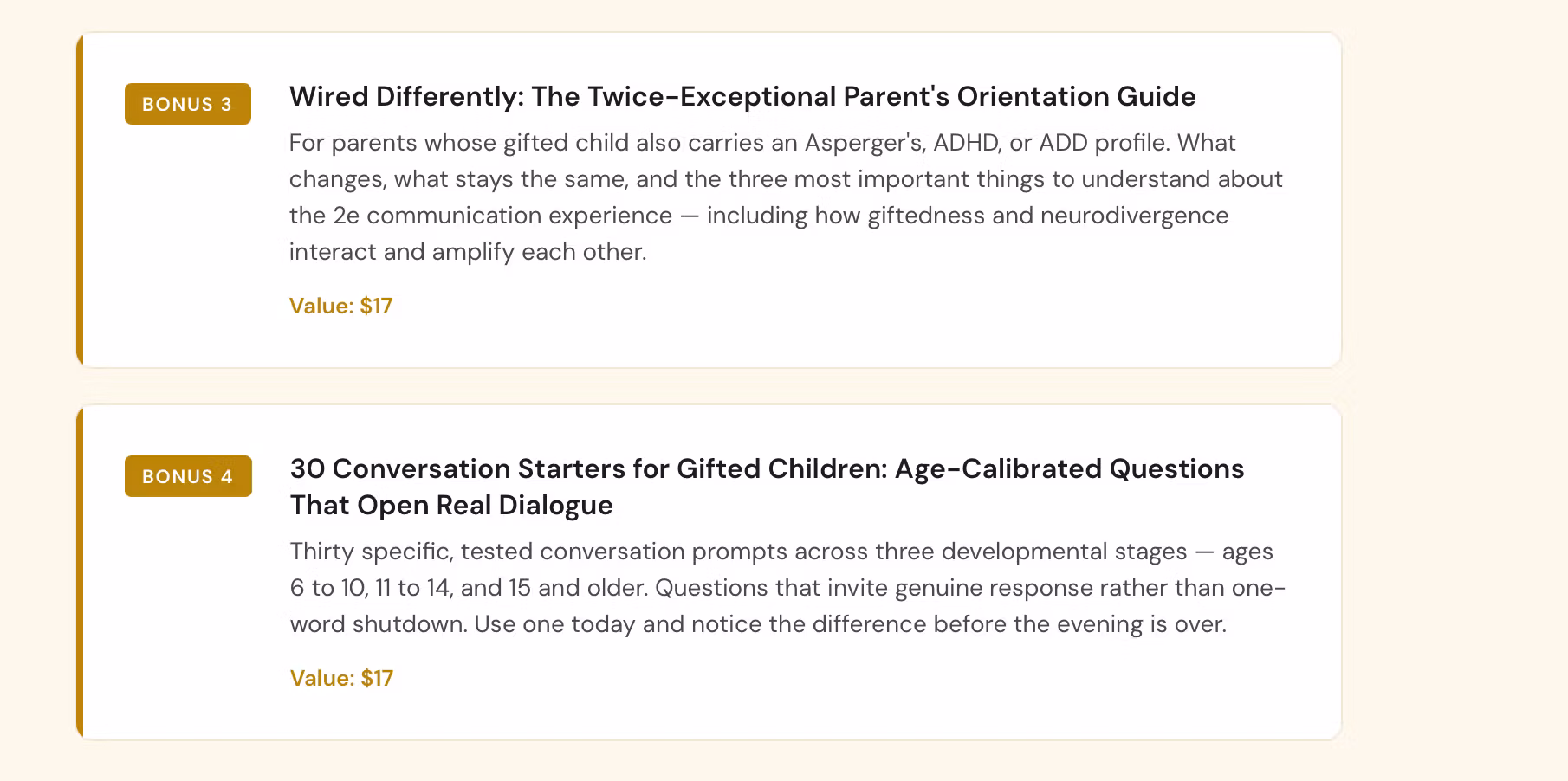1568x781 pixels.
Task: Click "interact and amplify each other" line
Action: pyautogui.click(x=468, y=251)
